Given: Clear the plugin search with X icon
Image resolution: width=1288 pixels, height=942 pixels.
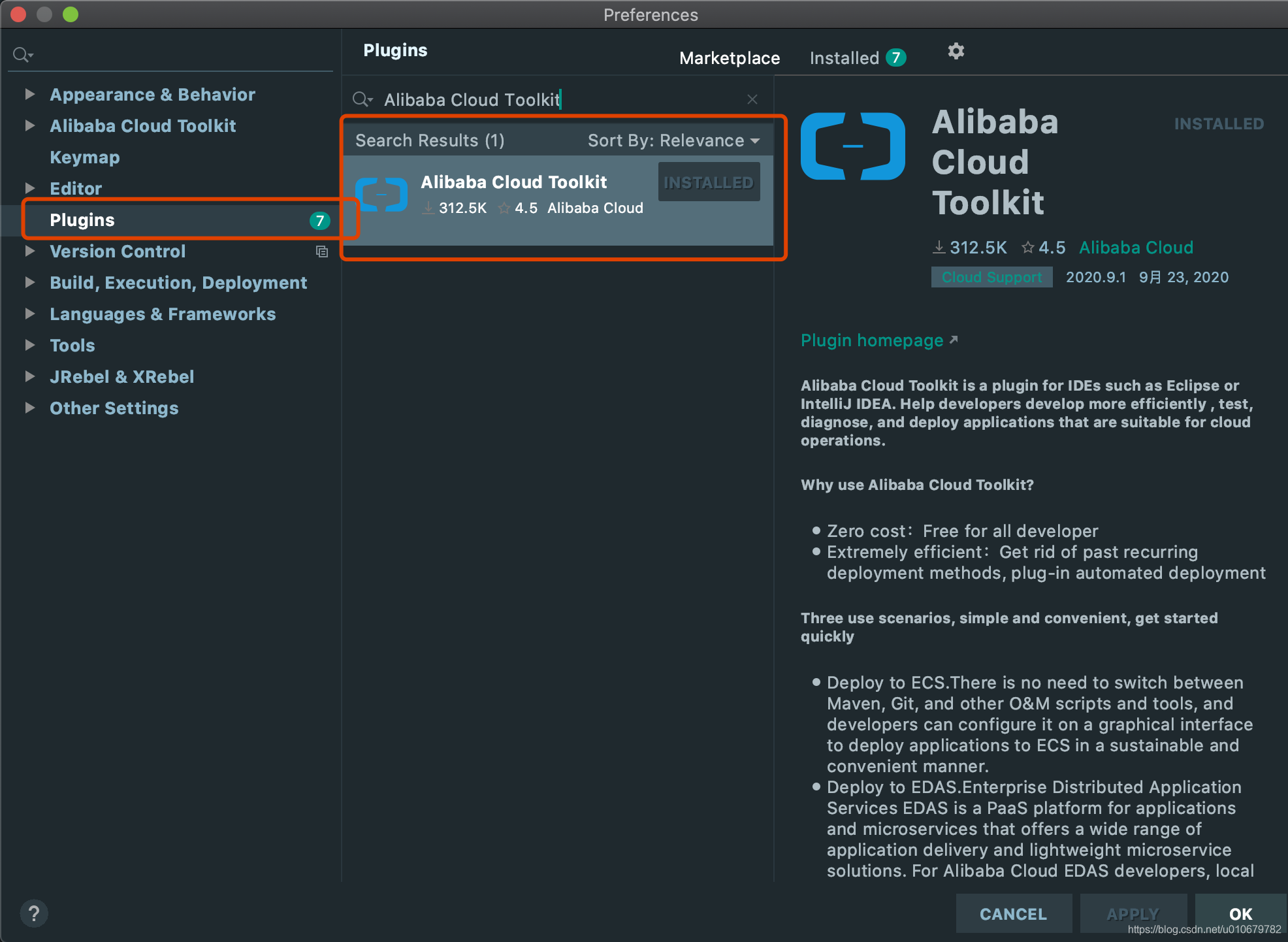Looking at the screenshot, I should (x=752, y=99).
